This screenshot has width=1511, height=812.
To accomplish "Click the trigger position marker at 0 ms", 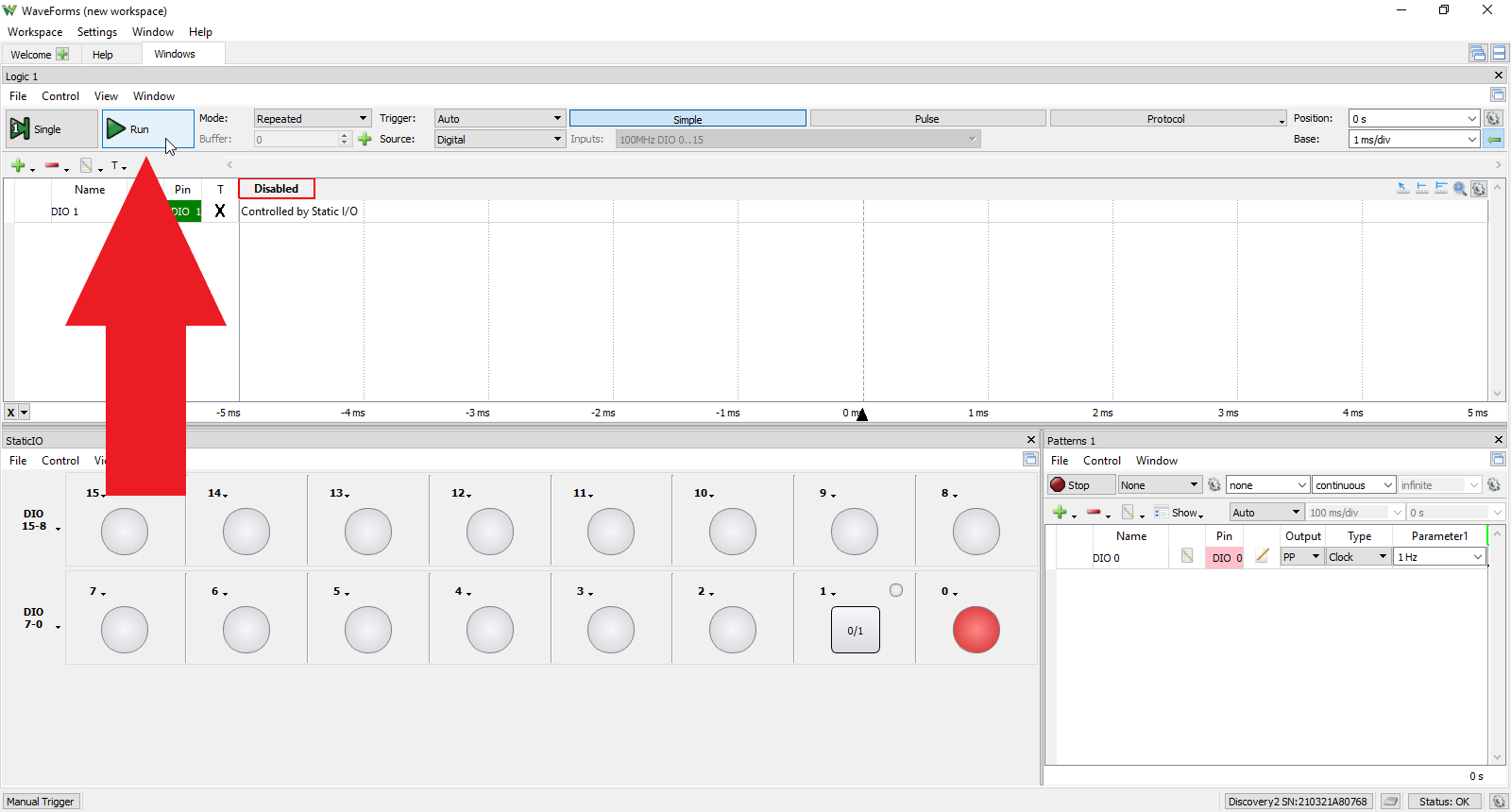I will coord(862,414).
